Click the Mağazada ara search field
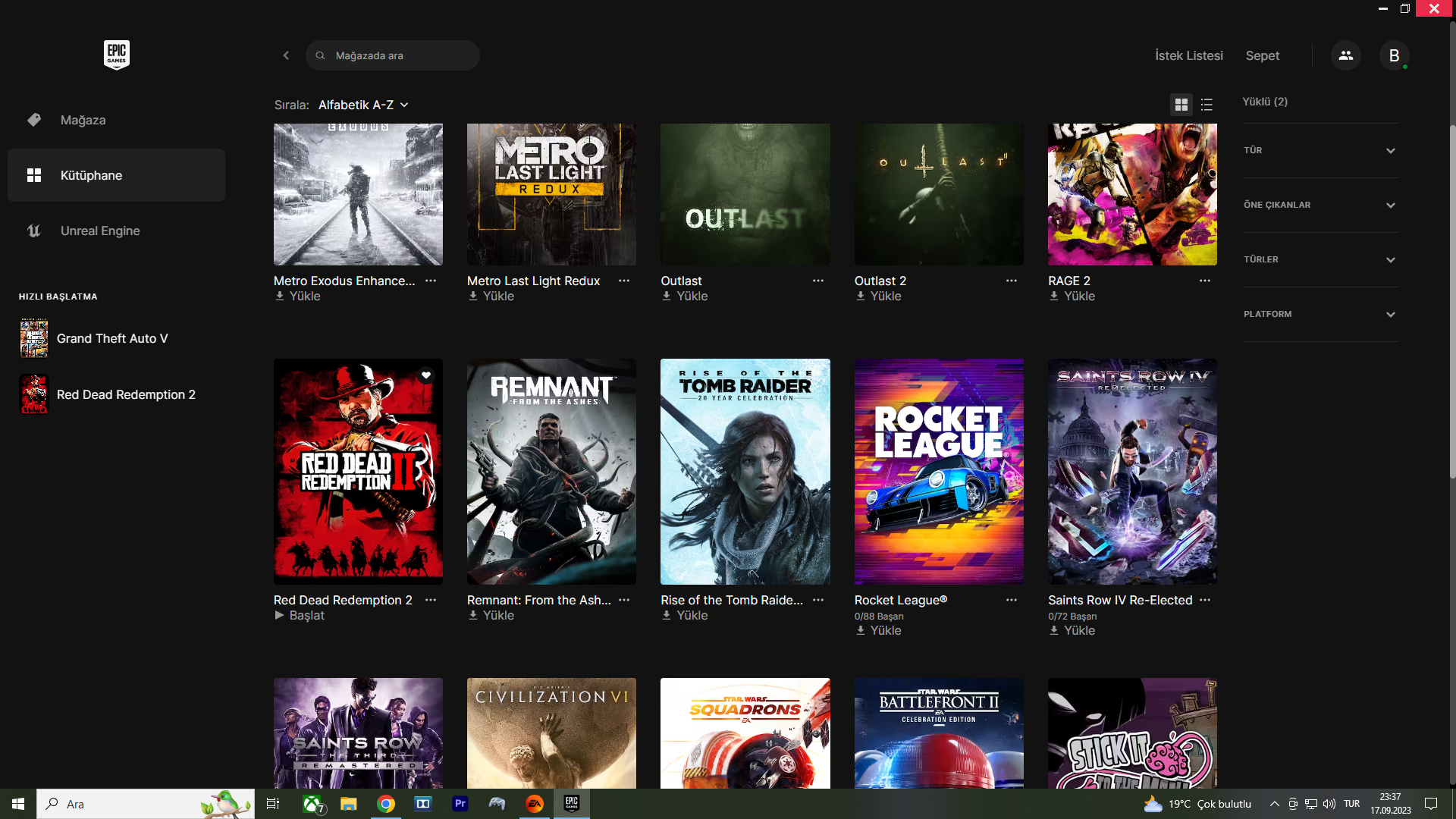Image resolution: width=1456 pixels, height=819 pixels. 392,55
